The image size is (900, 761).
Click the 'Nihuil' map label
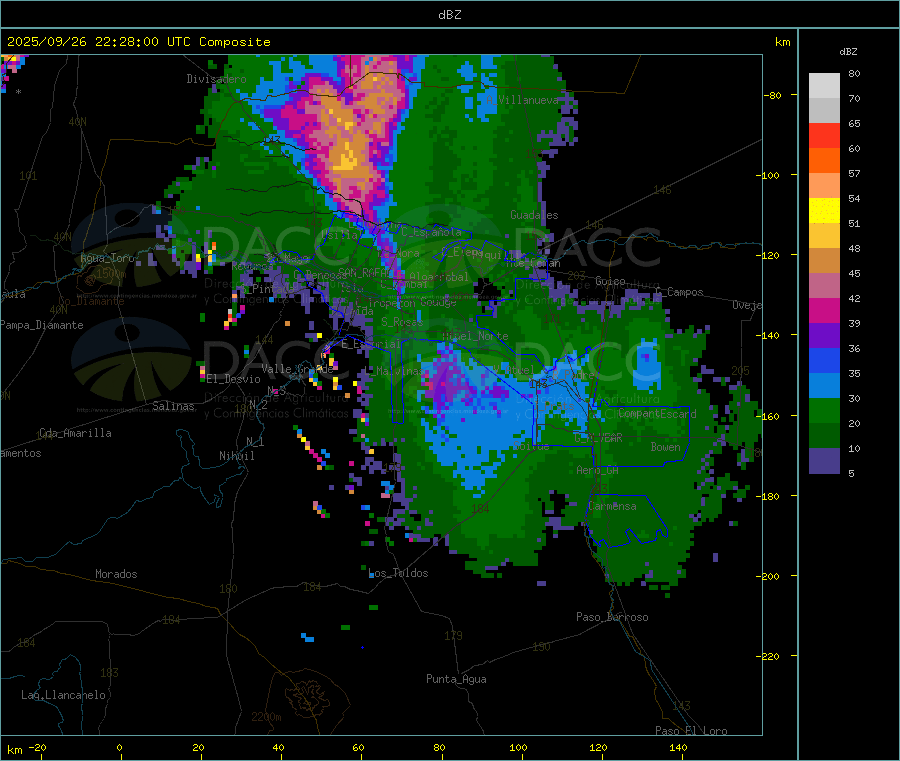236,456
